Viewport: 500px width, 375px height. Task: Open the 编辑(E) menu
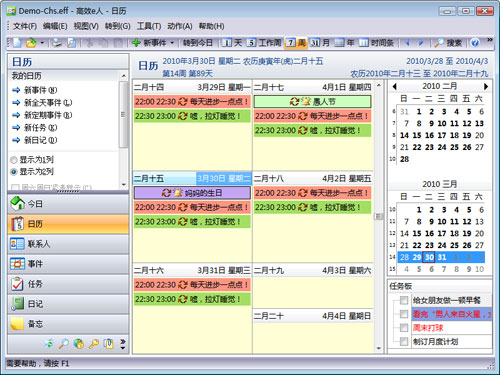55,26
